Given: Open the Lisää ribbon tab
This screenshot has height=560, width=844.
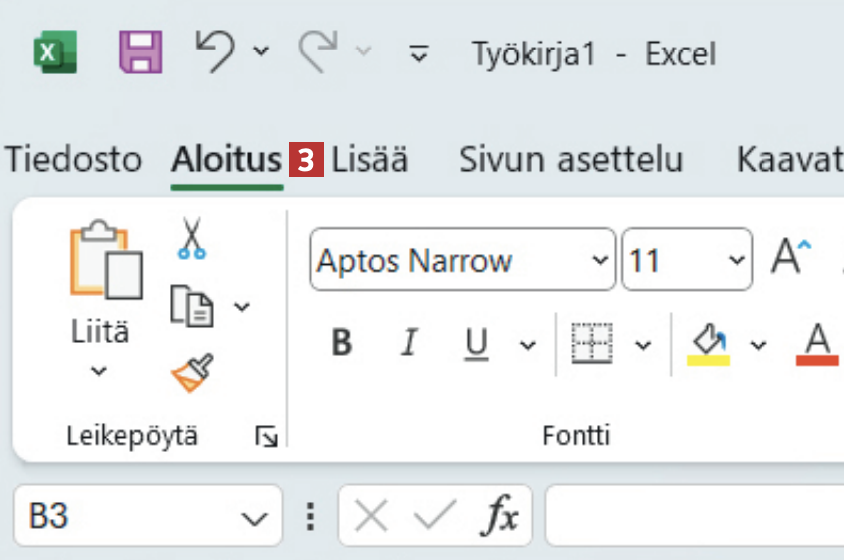Looking at the screenshot, I should (370, 160).
